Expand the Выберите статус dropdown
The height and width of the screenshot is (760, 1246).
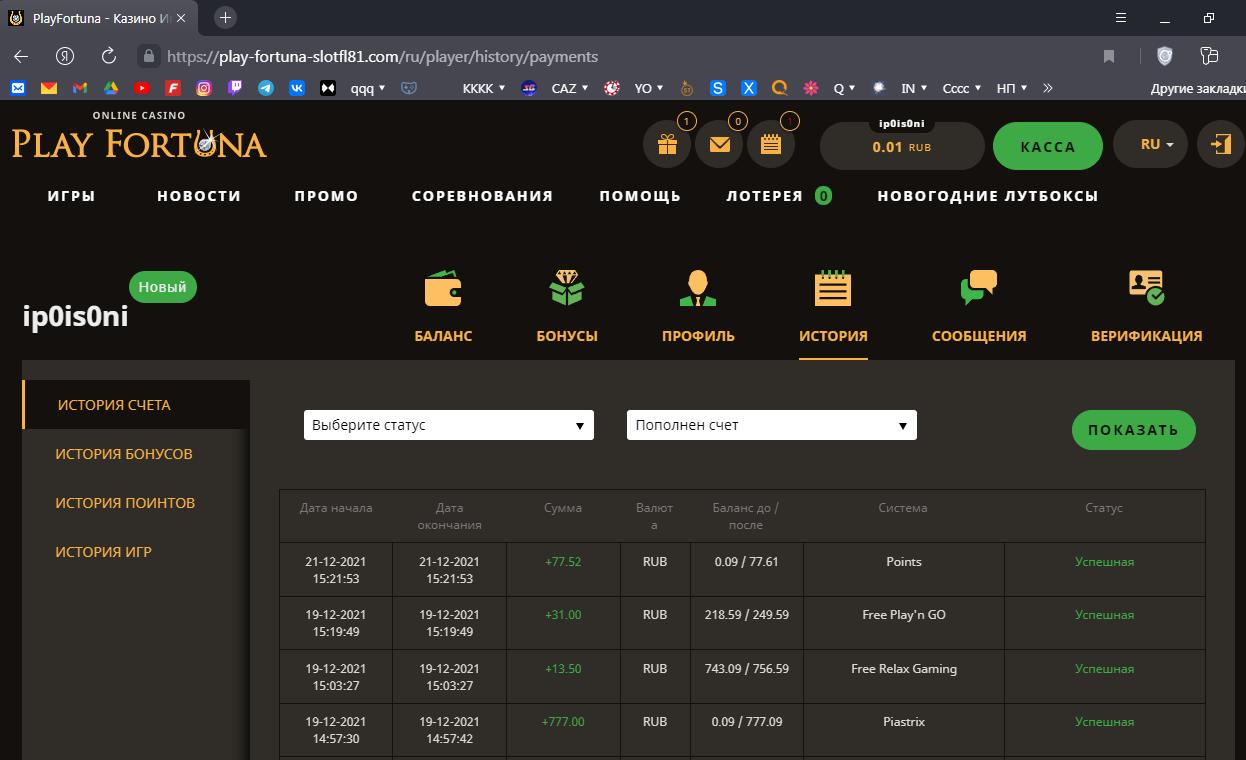pos(449,425)
